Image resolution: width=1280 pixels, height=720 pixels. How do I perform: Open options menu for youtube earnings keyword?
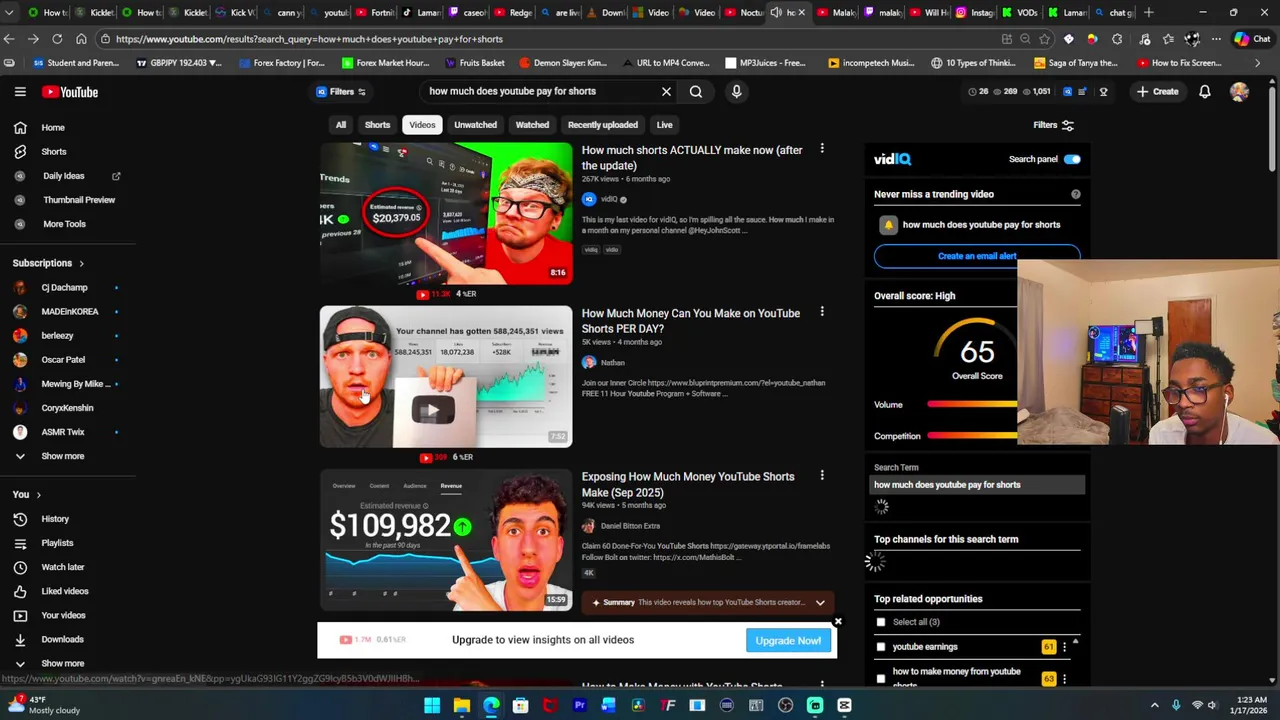coord(1064,647)
